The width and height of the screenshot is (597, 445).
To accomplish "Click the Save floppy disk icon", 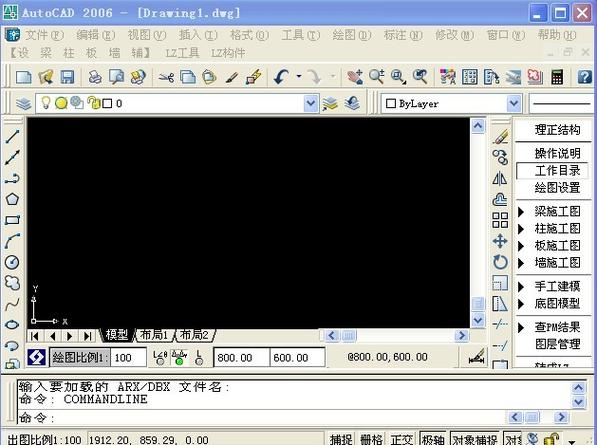I will (x=67, y=77).
